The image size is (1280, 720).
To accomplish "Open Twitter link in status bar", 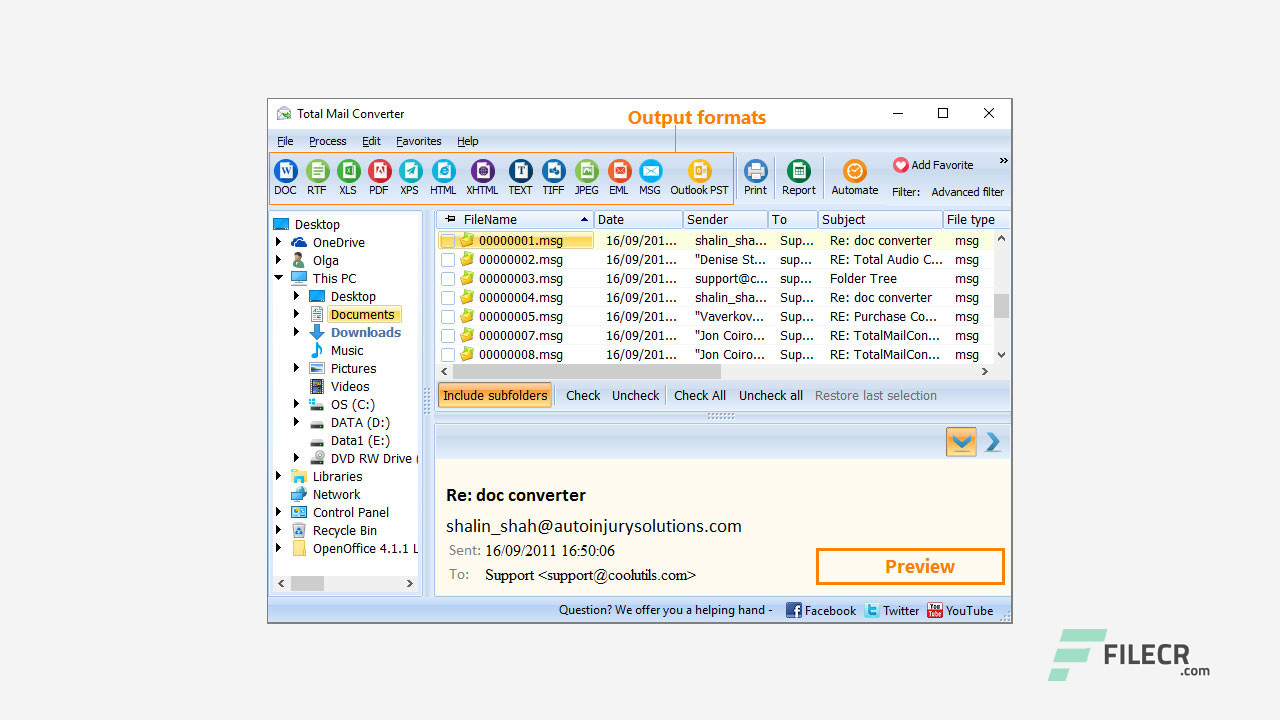I will 891,610.
